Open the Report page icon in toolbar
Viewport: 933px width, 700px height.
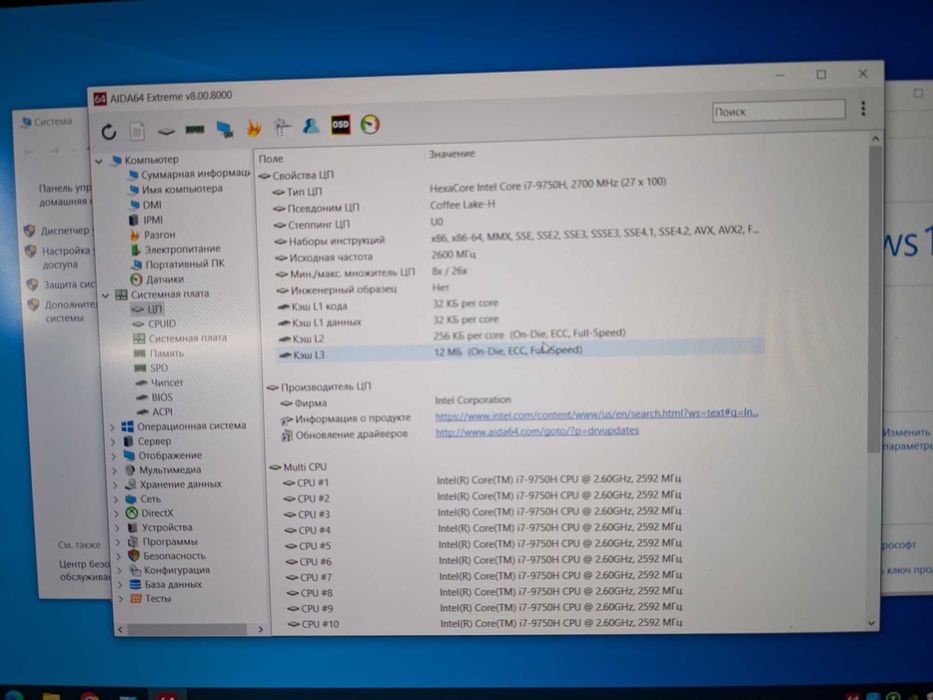coord(137,132)
